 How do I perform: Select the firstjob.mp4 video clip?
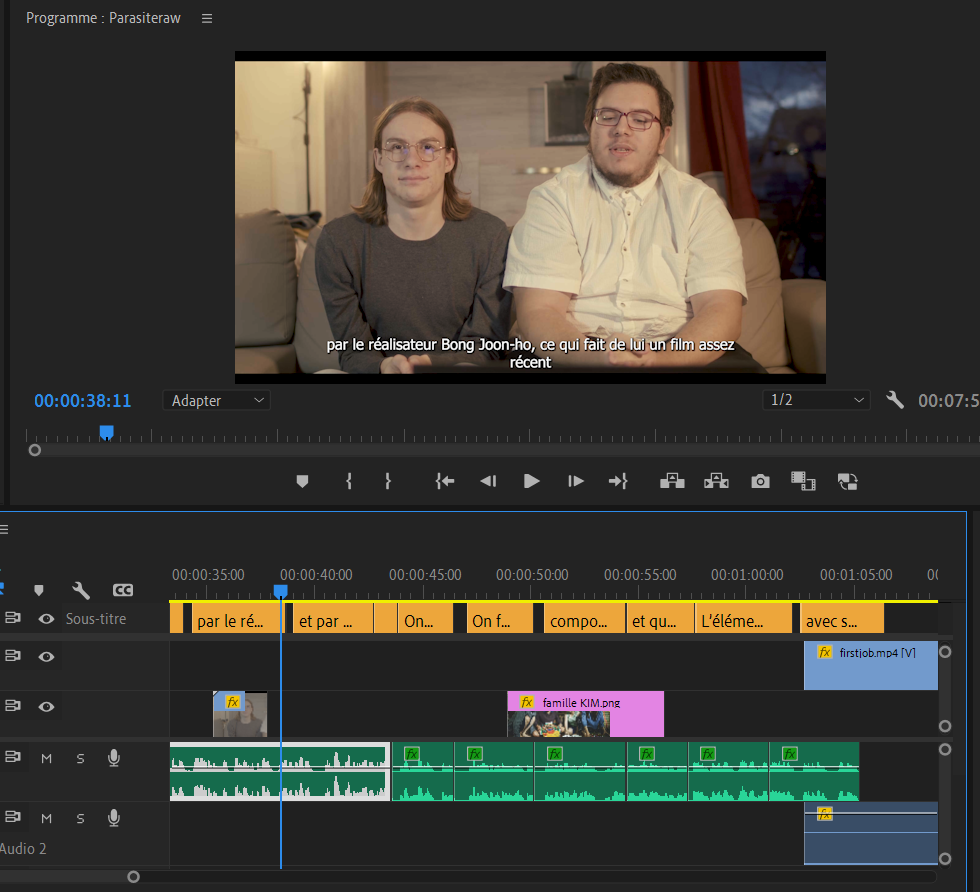tap(871, 666)
